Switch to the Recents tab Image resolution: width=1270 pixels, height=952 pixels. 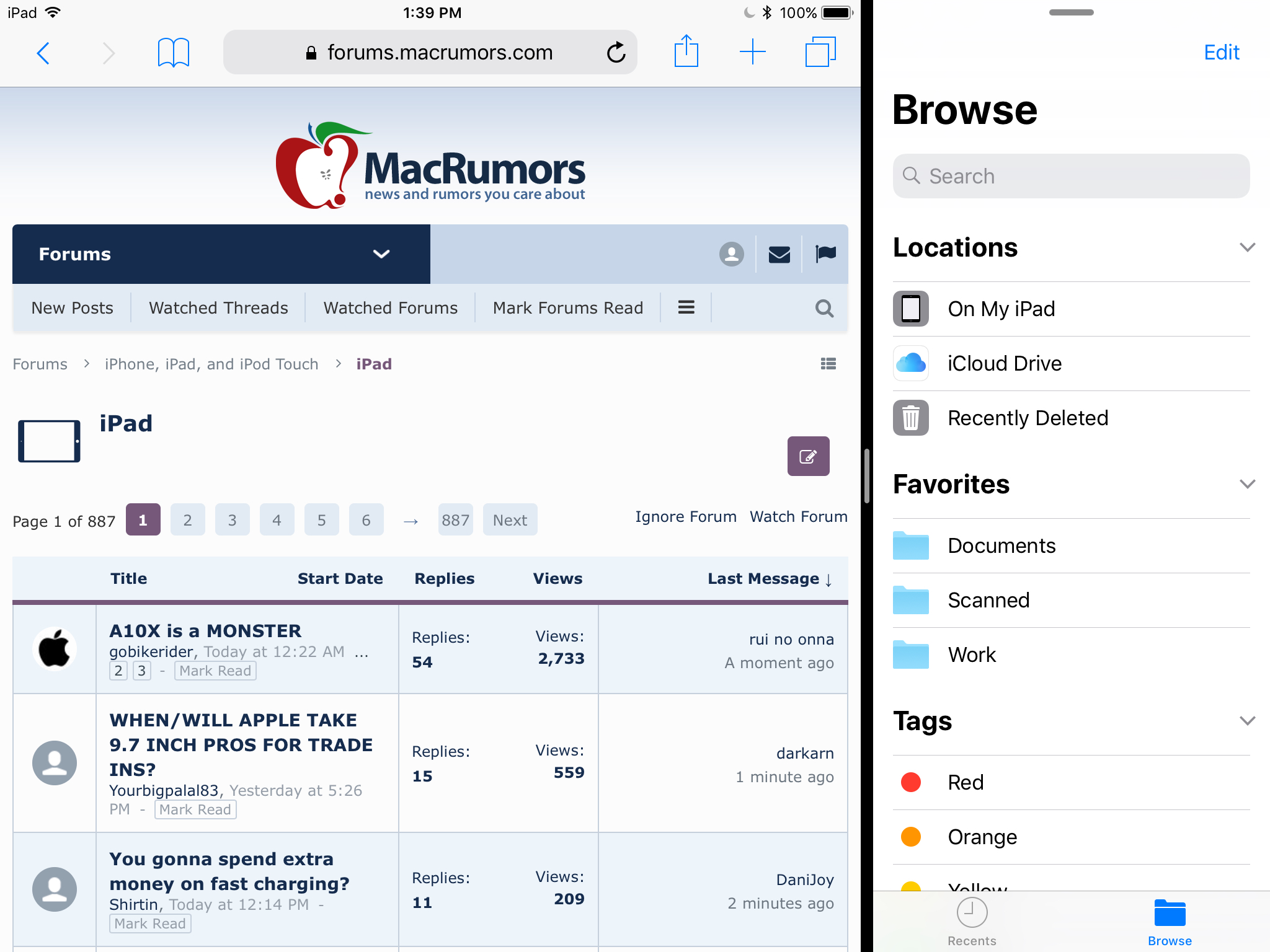click(972, 922)
